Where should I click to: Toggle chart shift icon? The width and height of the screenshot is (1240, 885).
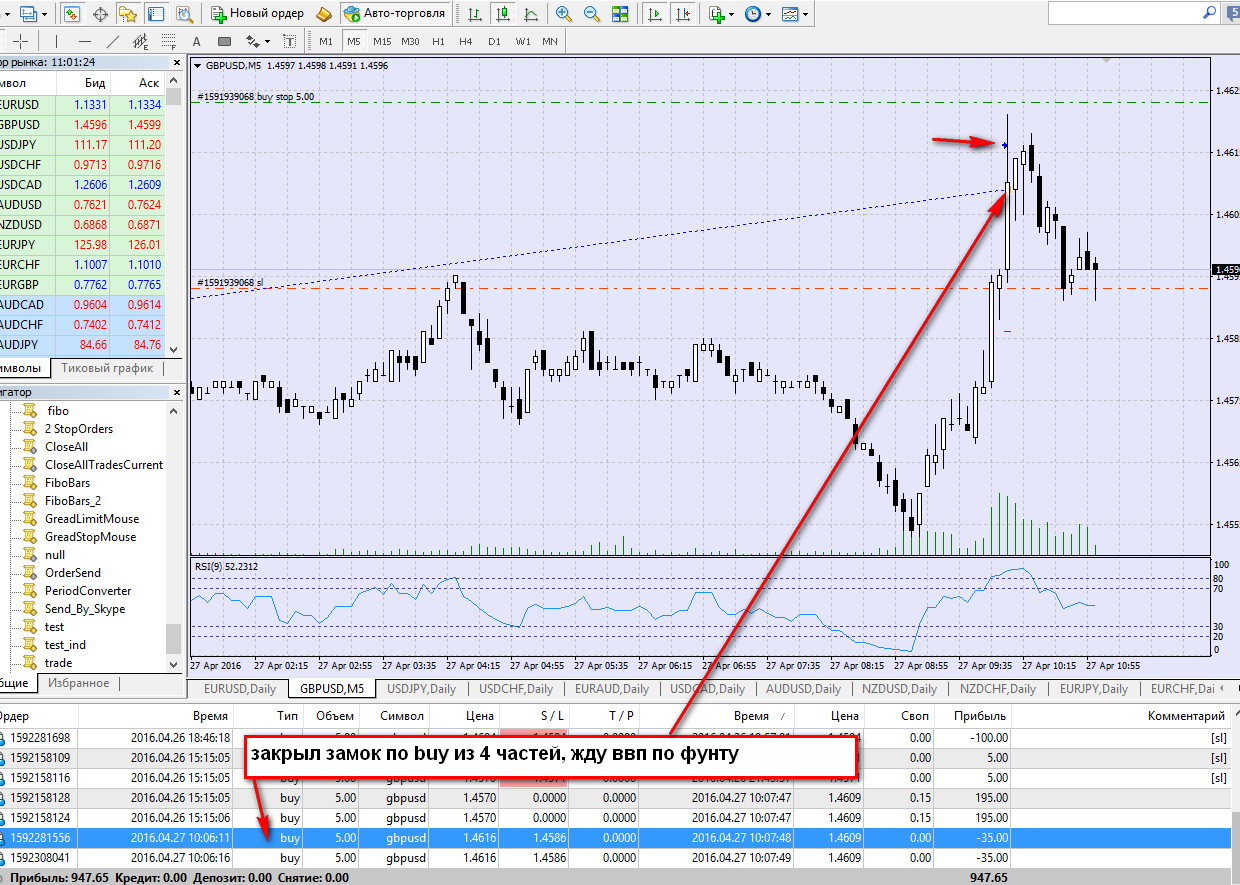[682, 14]
